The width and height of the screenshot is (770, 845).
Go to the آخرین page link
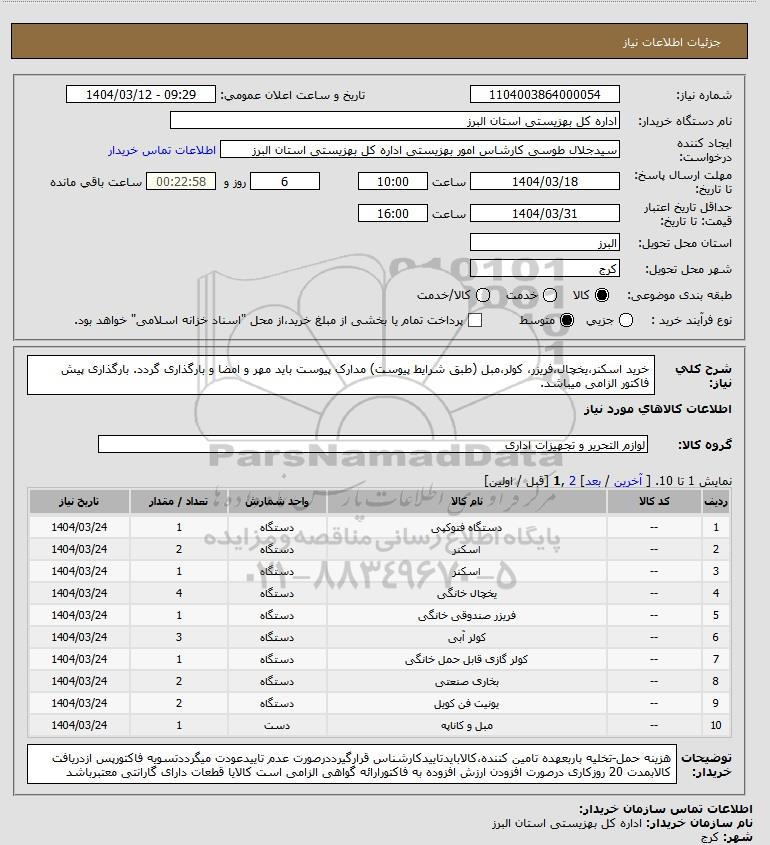coord(628,481)
